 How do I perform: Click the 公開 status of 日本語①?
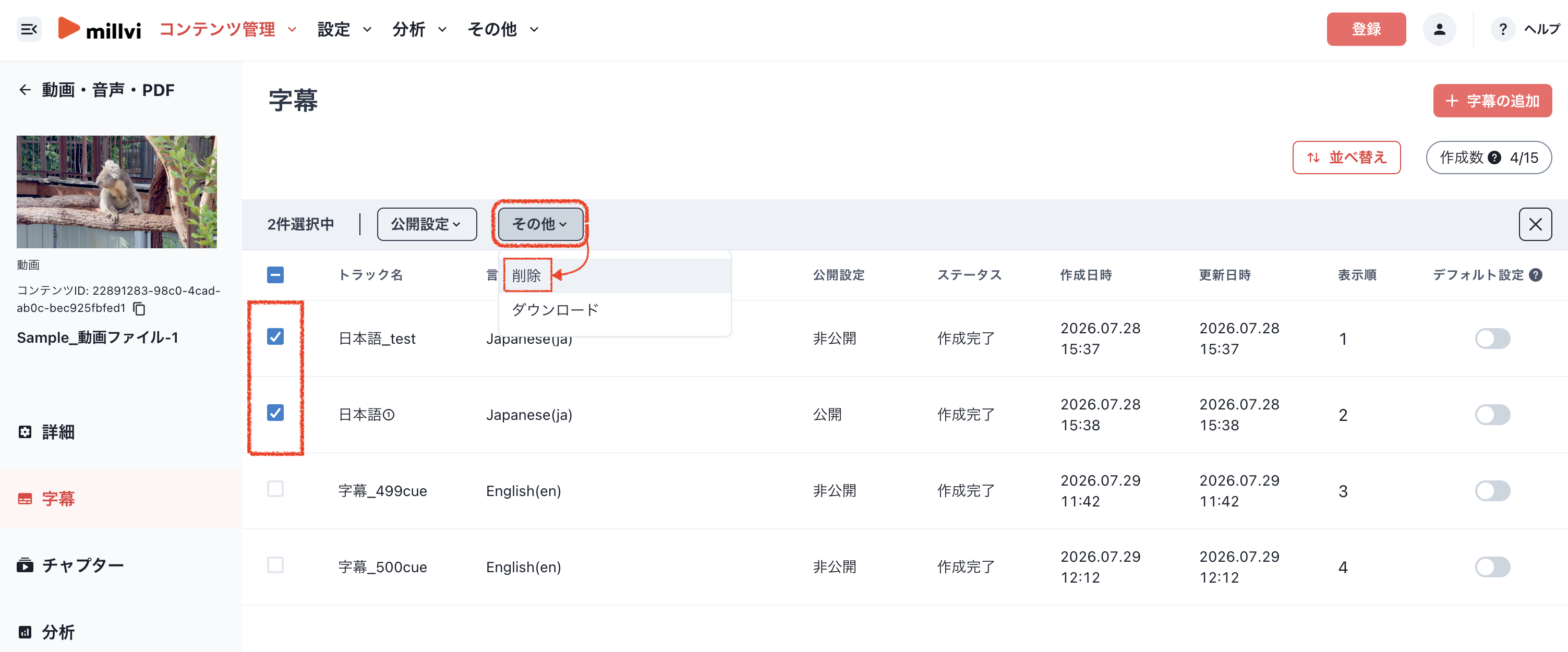pos(827,415)
